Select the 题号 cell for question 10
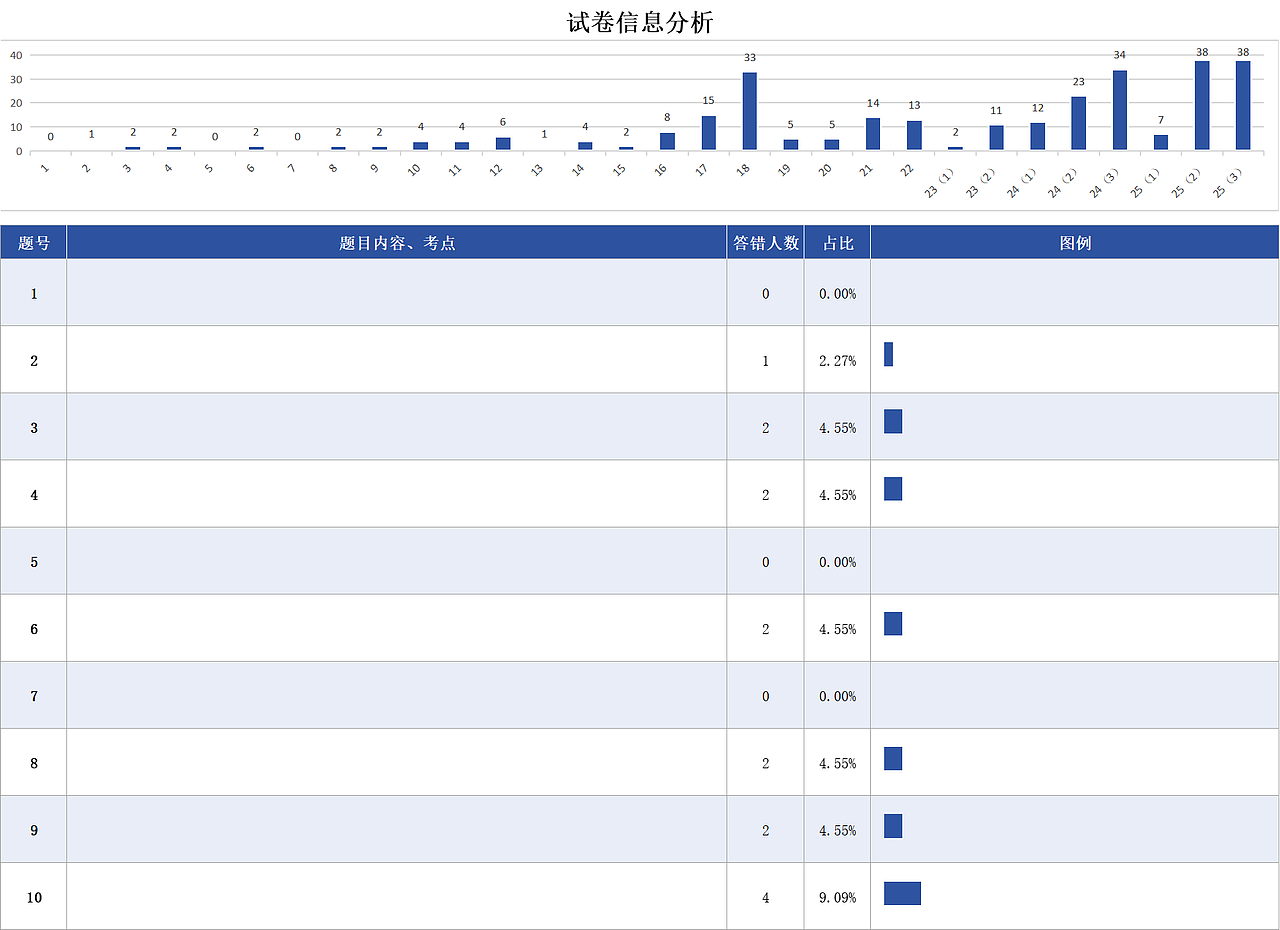Image resolution: width=1280 pixels, height=930 pixels. click(x=34, y=897)
